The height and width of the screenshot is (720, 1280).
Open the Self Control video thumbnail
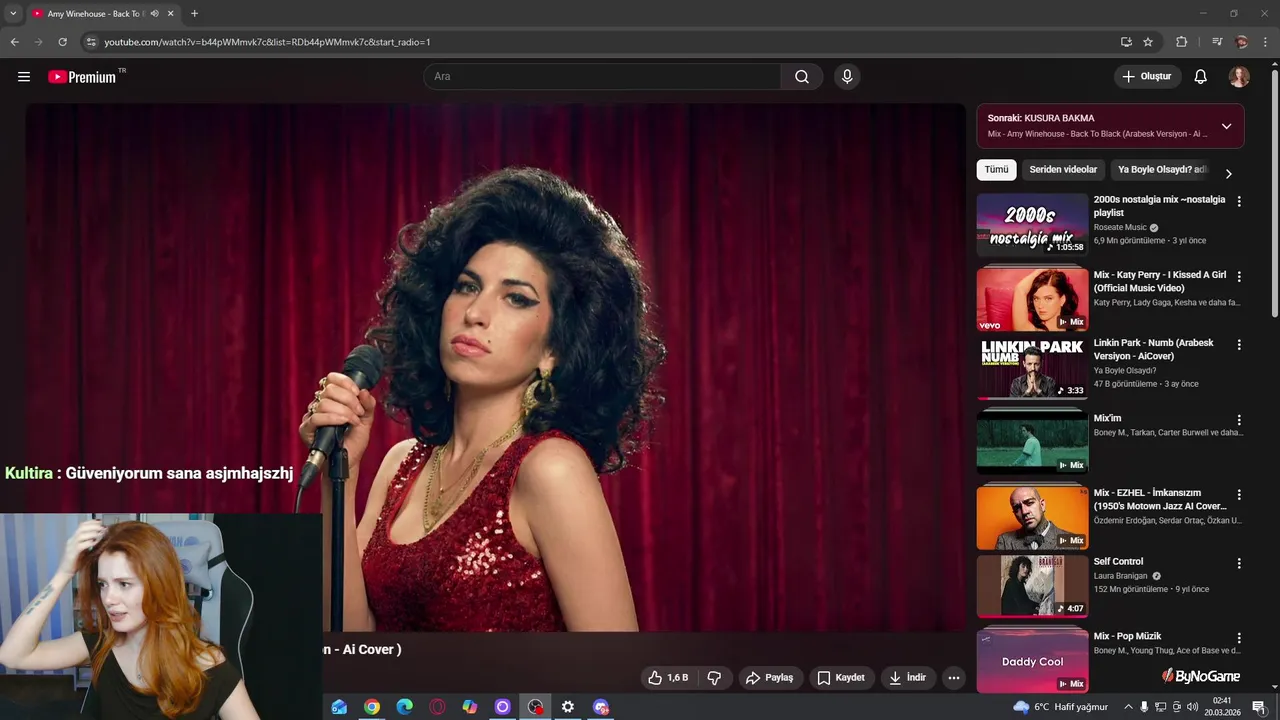pyautogui.click(x=1032, y=586)
